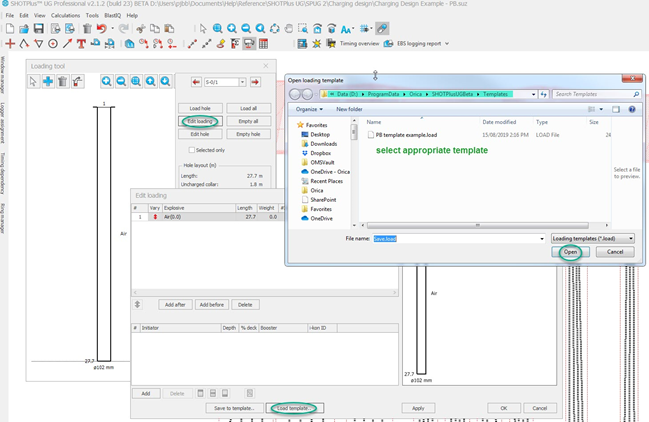Screen dimensions: 649x422
Task: Click the Search Templates field
Action: pyautogui.click(x=596, y=94)
